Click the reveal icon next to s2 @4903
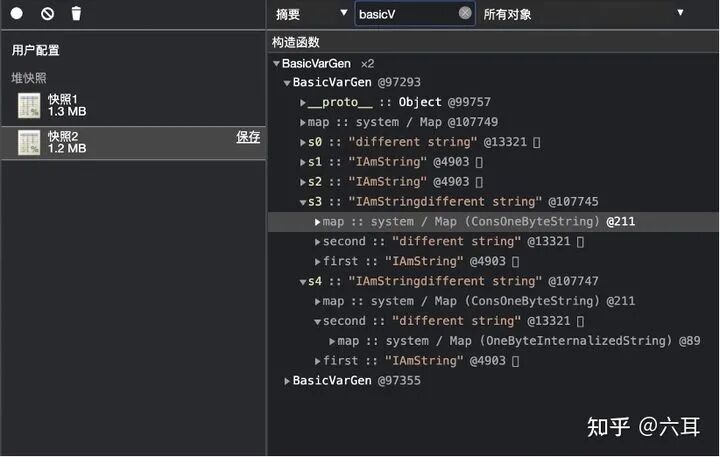Viewport: 720px width, 457px height. (479, 182)
